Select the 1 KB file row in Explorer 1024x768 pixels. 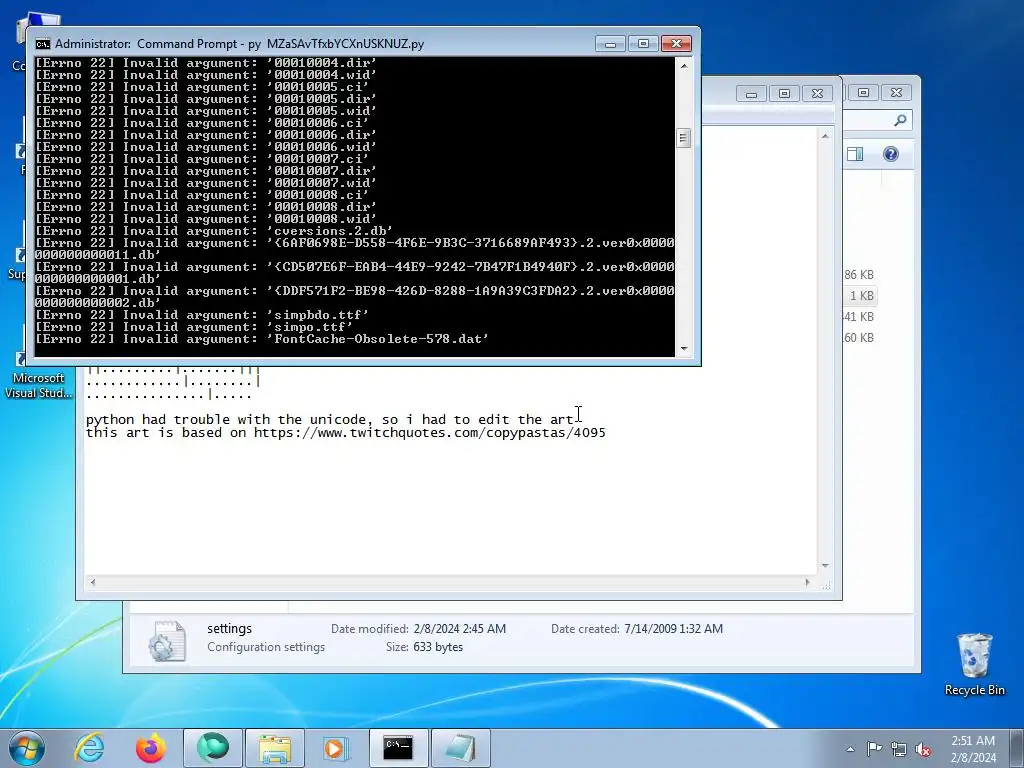(861, 296)
